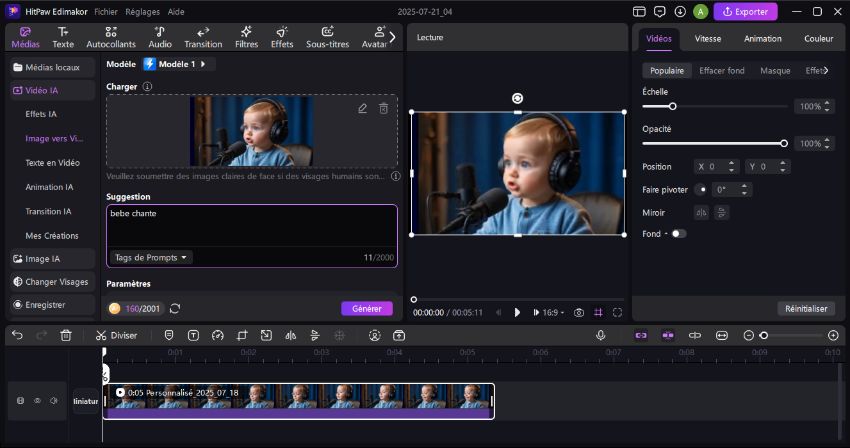The image size is (850, 448).
Task: Select Enregistrer in sidebar
Action: pyautogui.click(x=53, y=305)
